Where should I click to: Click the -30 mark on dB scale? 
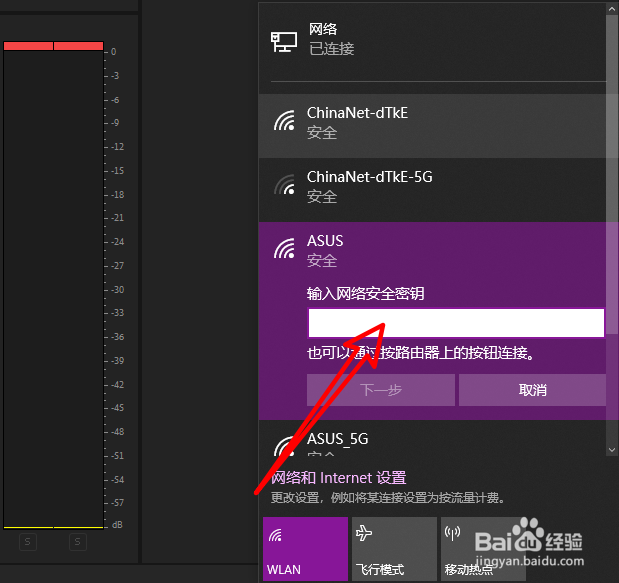point(118,290)
